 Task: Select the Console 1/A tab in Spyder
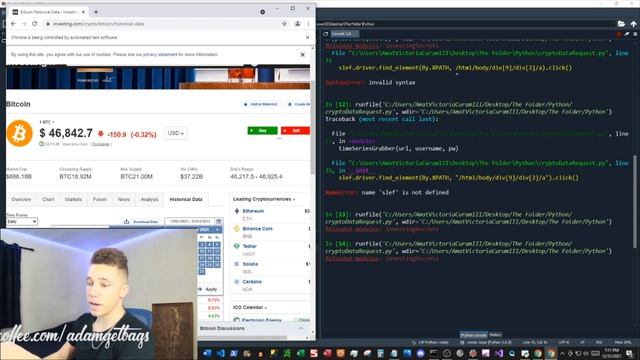[344, 34]
